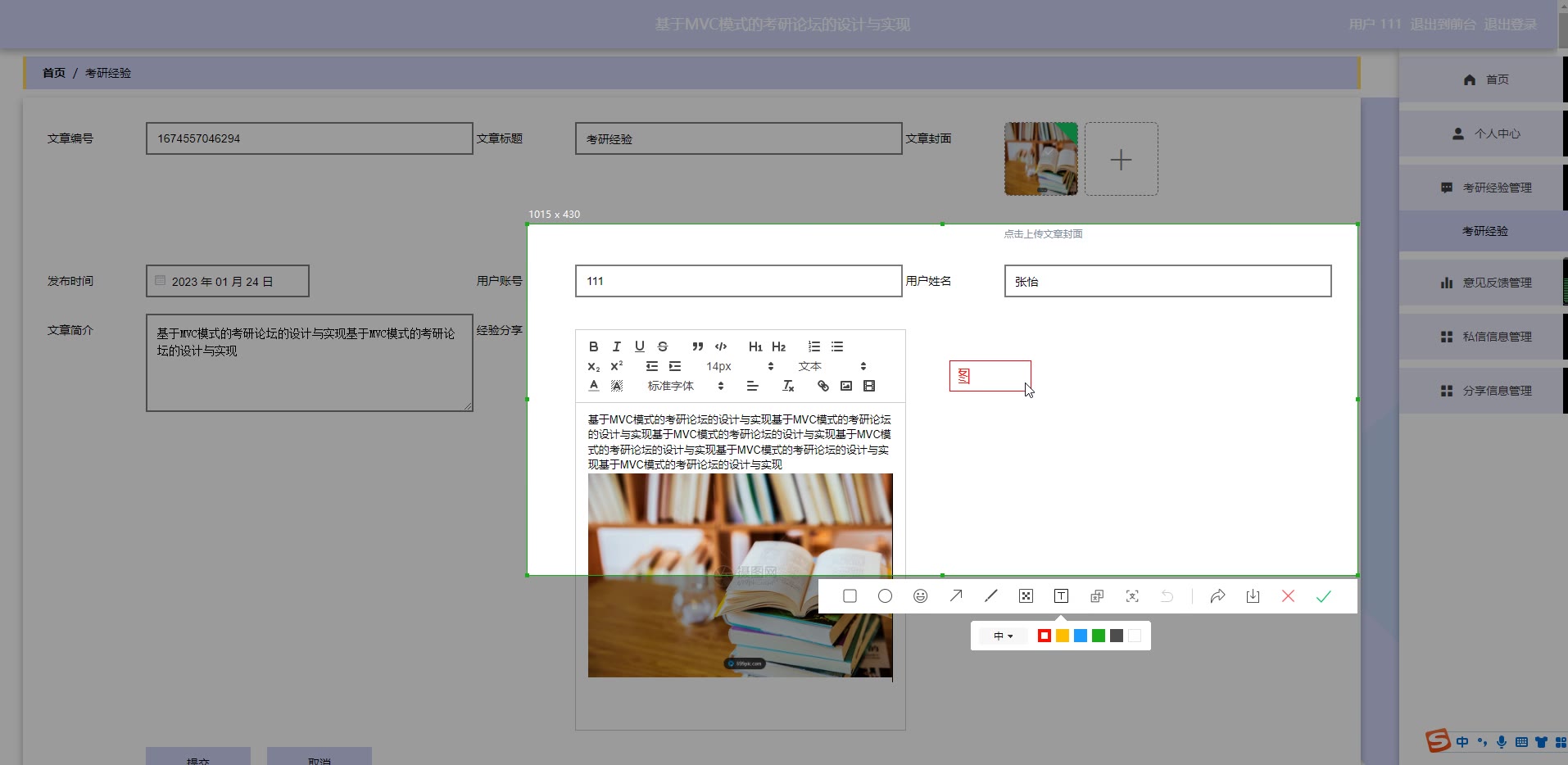Insert an image into the editor
Image resolution: width=1568 pixels, height=765 pixels.
click(846, 386)
